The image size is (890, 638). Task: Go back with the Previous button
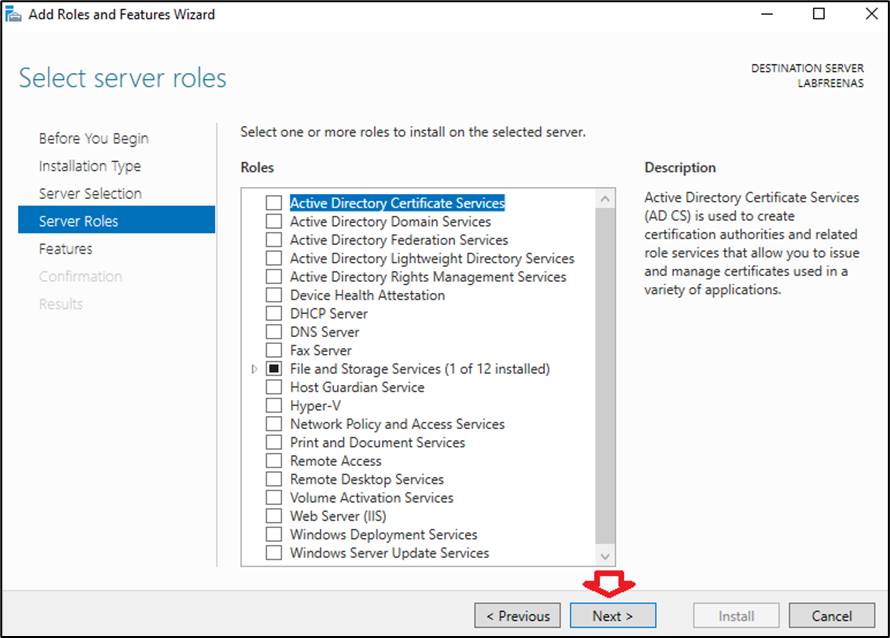tap(517, 616)
